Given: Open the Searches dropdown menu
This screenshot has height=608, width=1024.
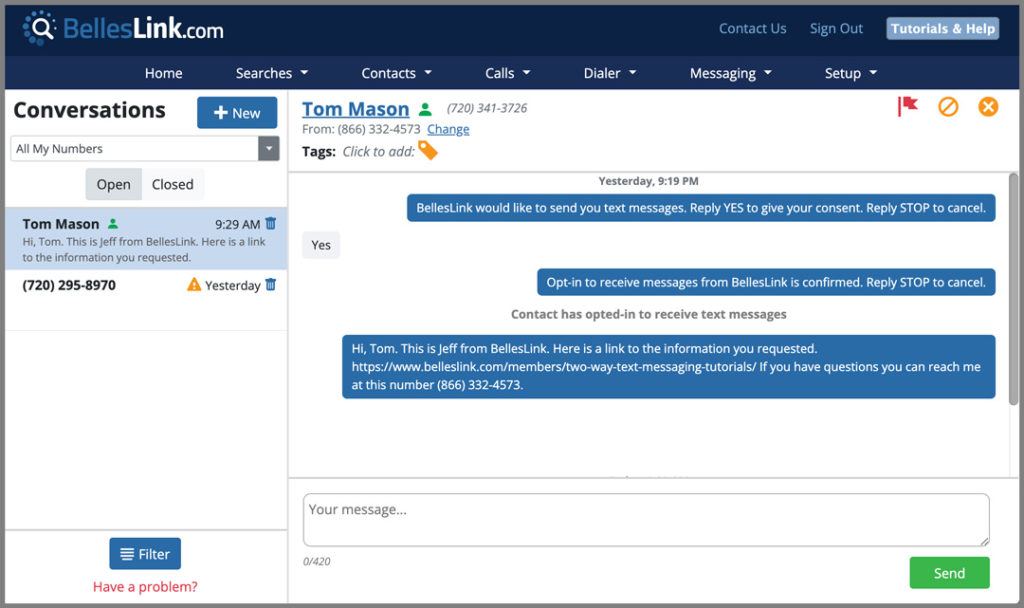Looking at the screenshot, I should [272, 72].
